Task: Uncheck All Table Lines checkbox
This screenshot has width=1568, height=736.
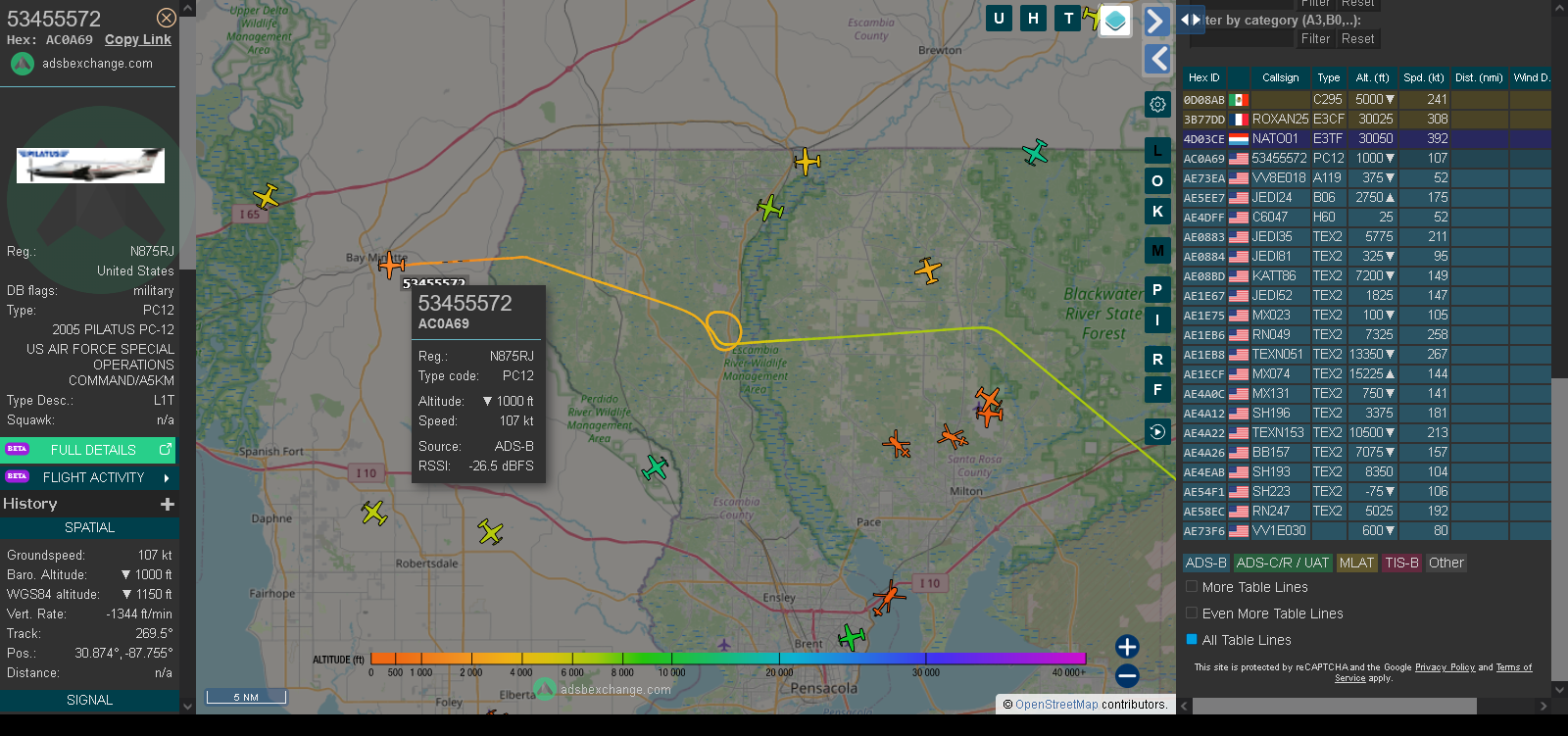Action: [1192, 640]
